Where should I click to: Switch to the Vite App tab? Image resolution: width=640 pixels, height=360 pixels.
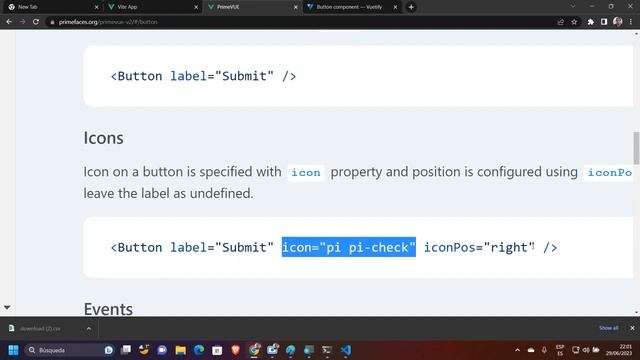pyautogui.click(x=151, y=7)
